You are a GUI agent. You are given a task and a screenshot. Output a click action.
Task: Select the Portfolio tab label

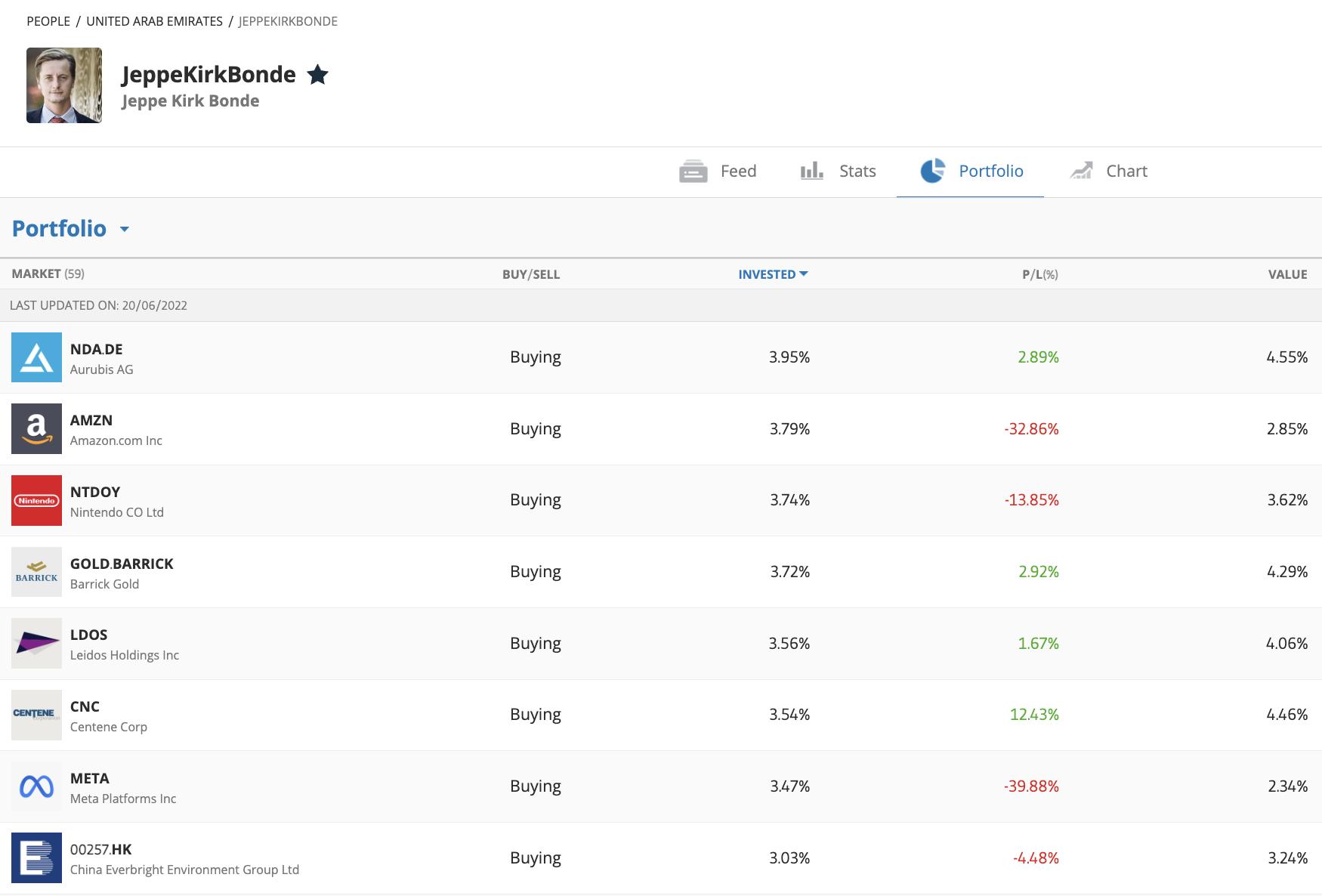pyautogui.click(x=991, y=171)
